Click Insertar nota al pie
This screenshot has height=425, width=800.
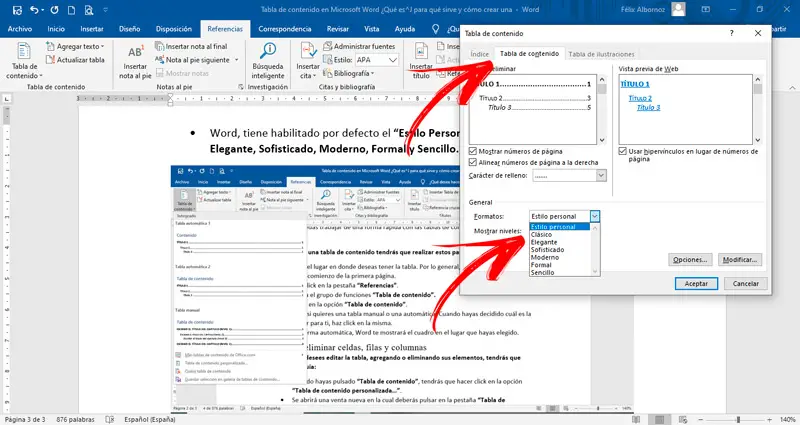(x=135, y=61)
